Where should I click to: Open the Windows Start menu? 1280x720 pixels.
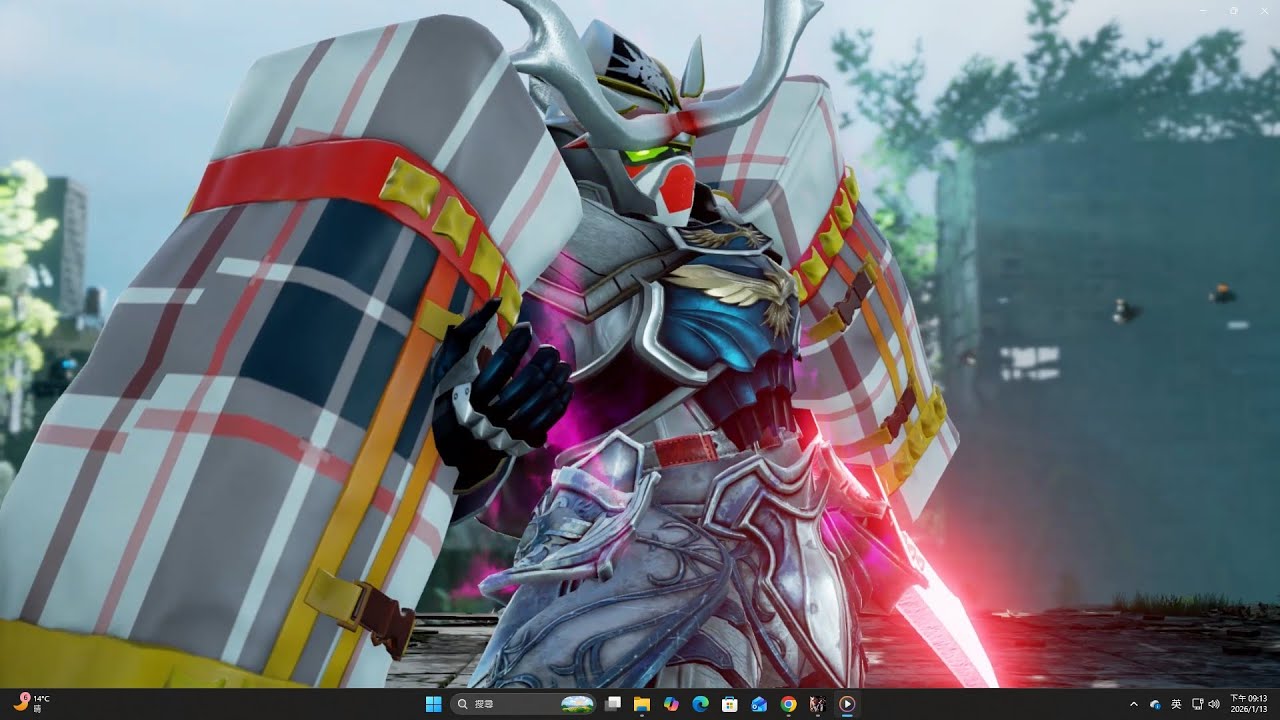[433, 704]
